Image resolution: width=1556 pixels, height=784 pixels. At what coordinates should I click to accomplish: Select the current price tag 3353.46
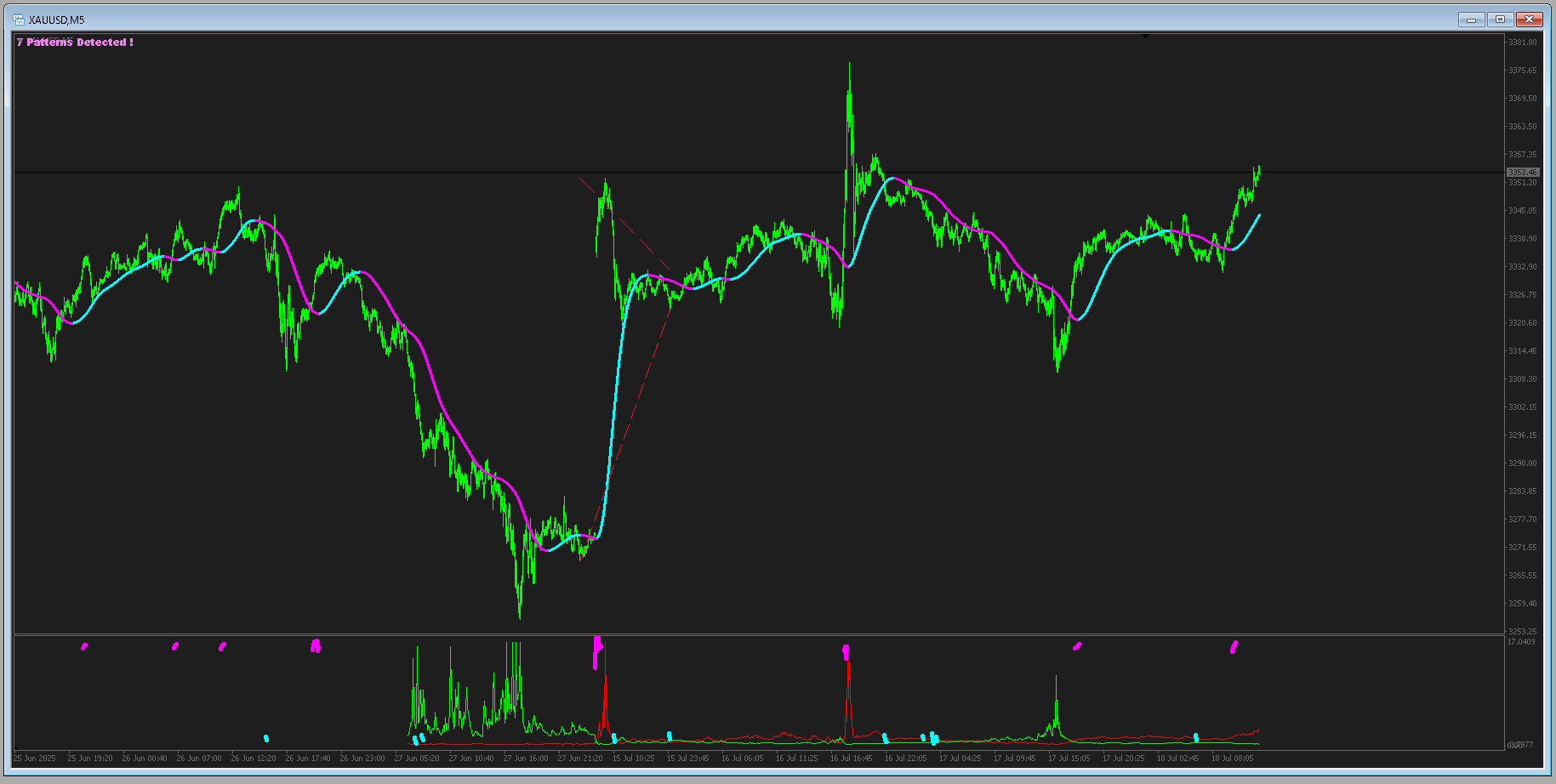[1523, 173]
